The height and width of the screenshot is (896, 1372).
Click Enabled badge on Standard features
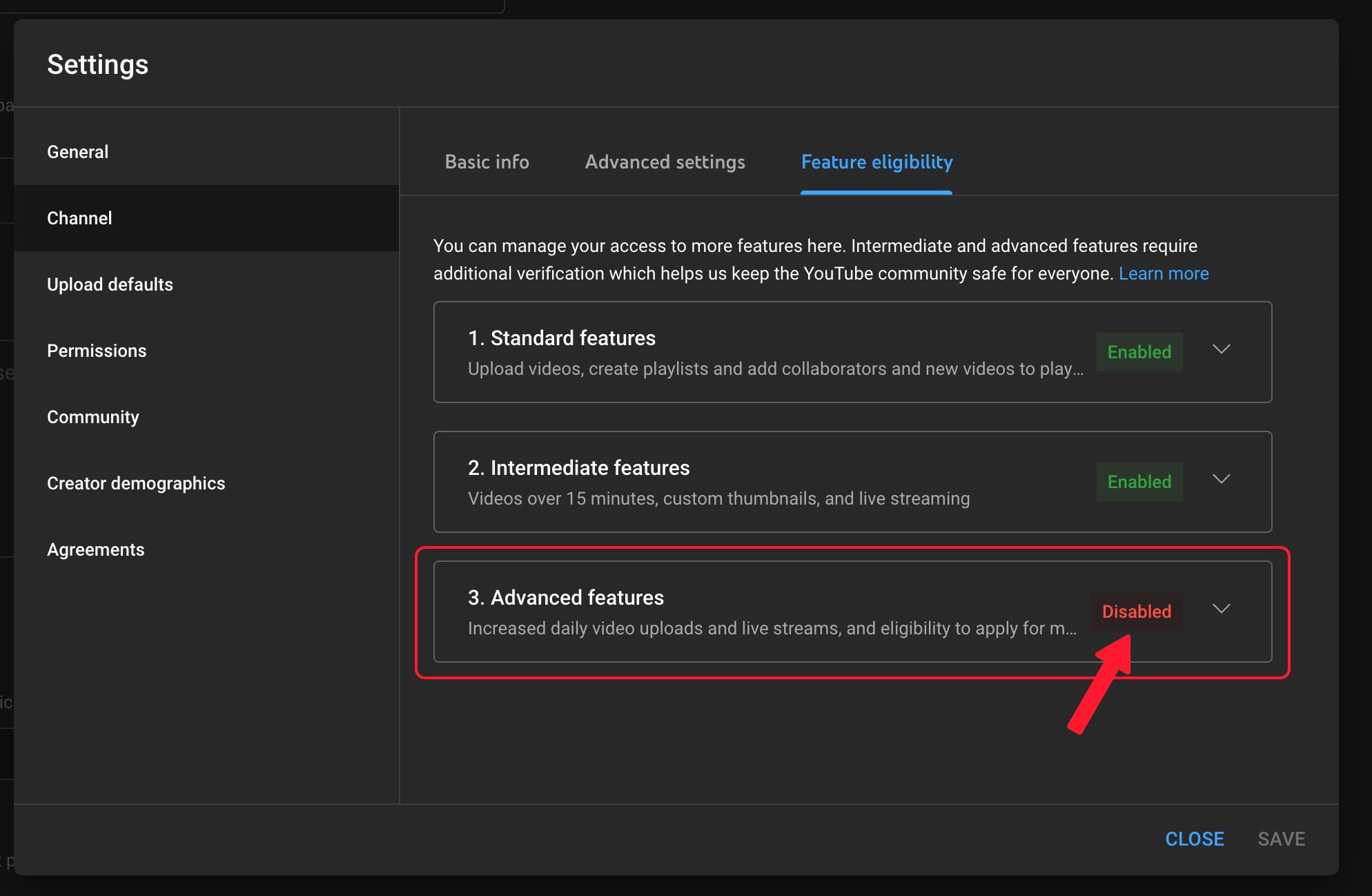pos(1139,352)
